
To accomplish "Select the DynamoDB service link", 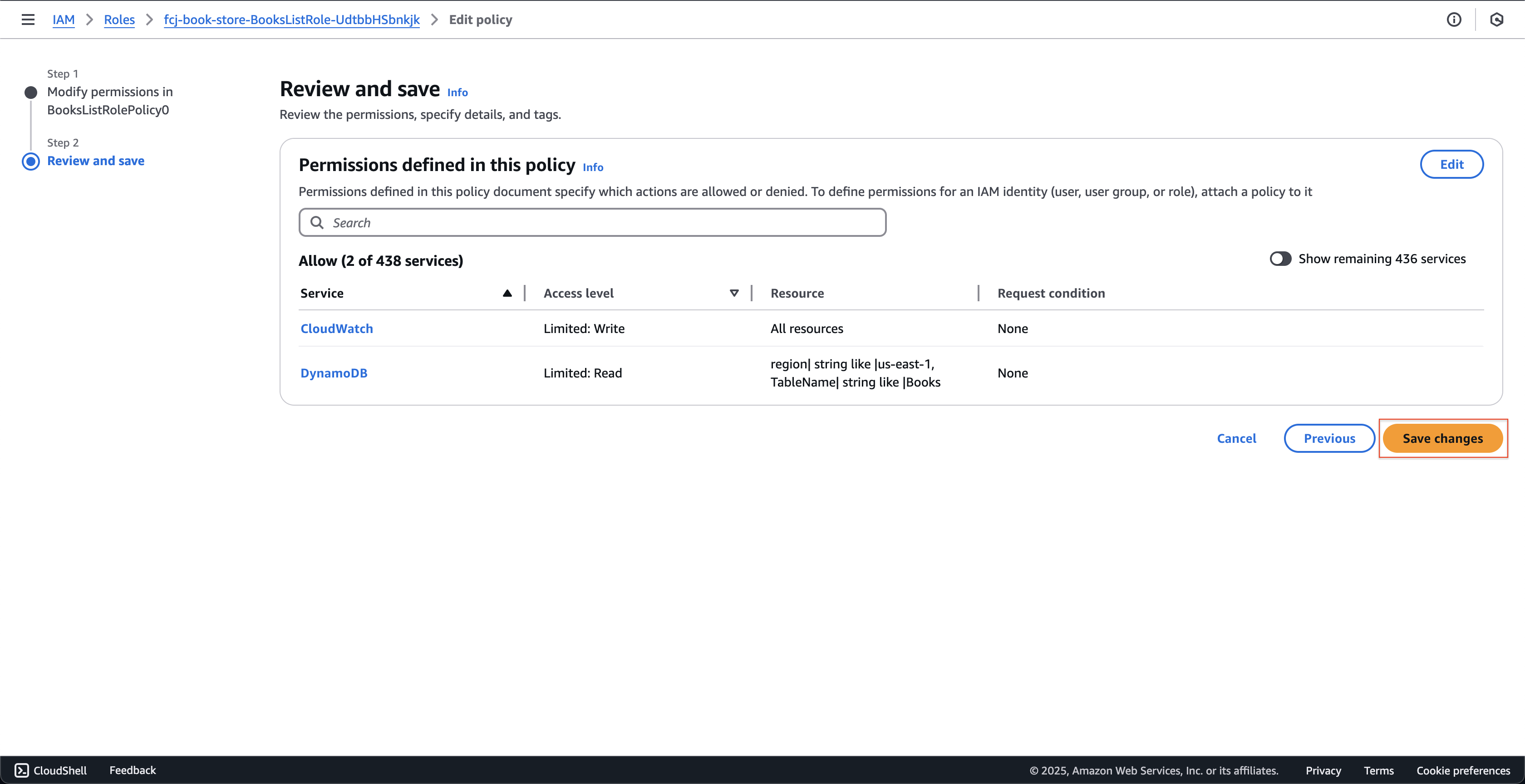I will pyautogui.click(x=333, y=372).
